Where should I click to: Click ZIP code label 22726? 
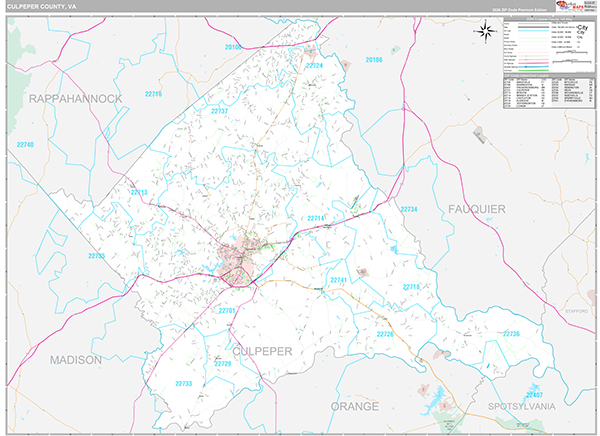[x=385, y=334]
